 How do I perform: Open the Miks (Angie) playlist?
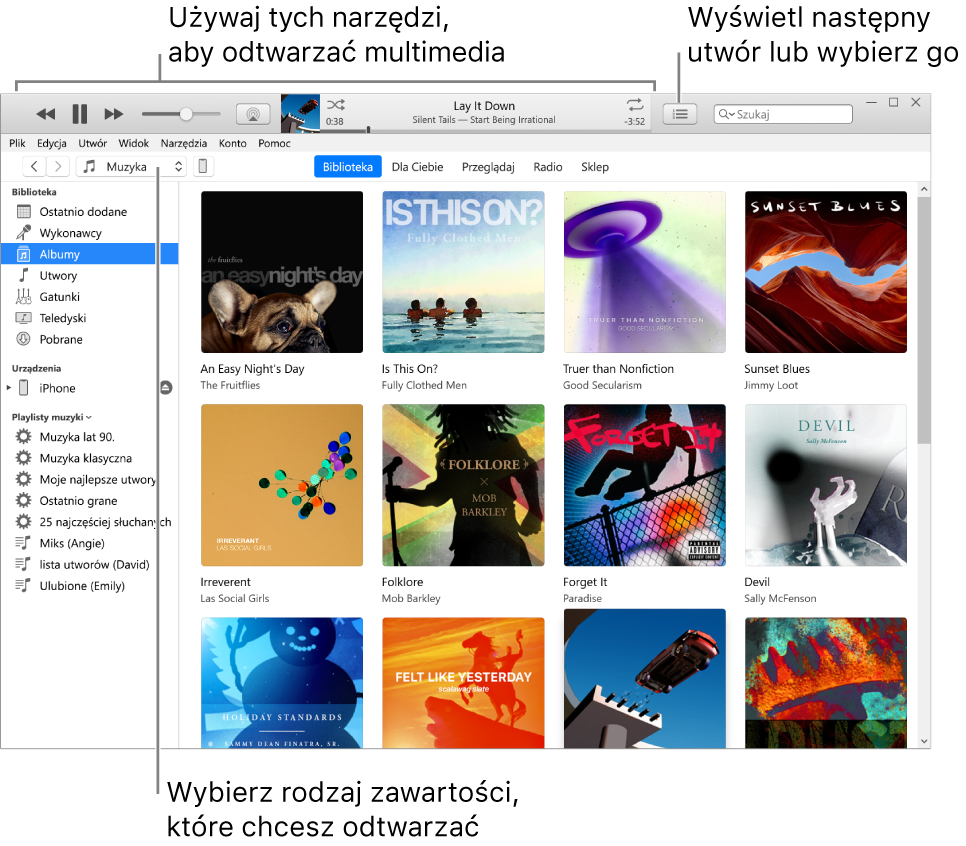pos(89,543)
